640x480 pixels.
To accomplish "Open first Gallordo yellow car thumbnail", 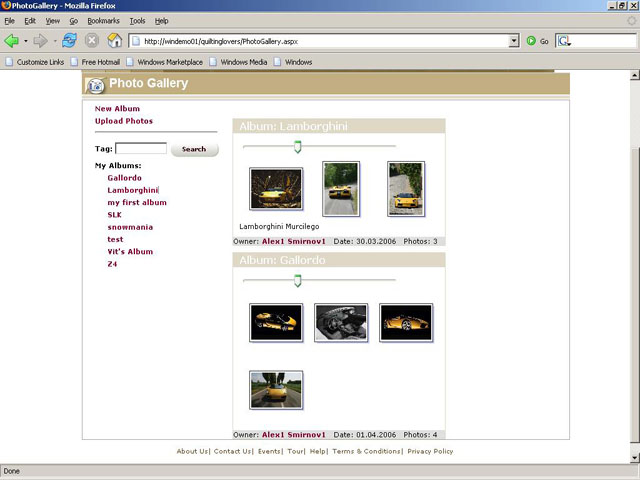I will pyautogui.click(x=276, y=322).
